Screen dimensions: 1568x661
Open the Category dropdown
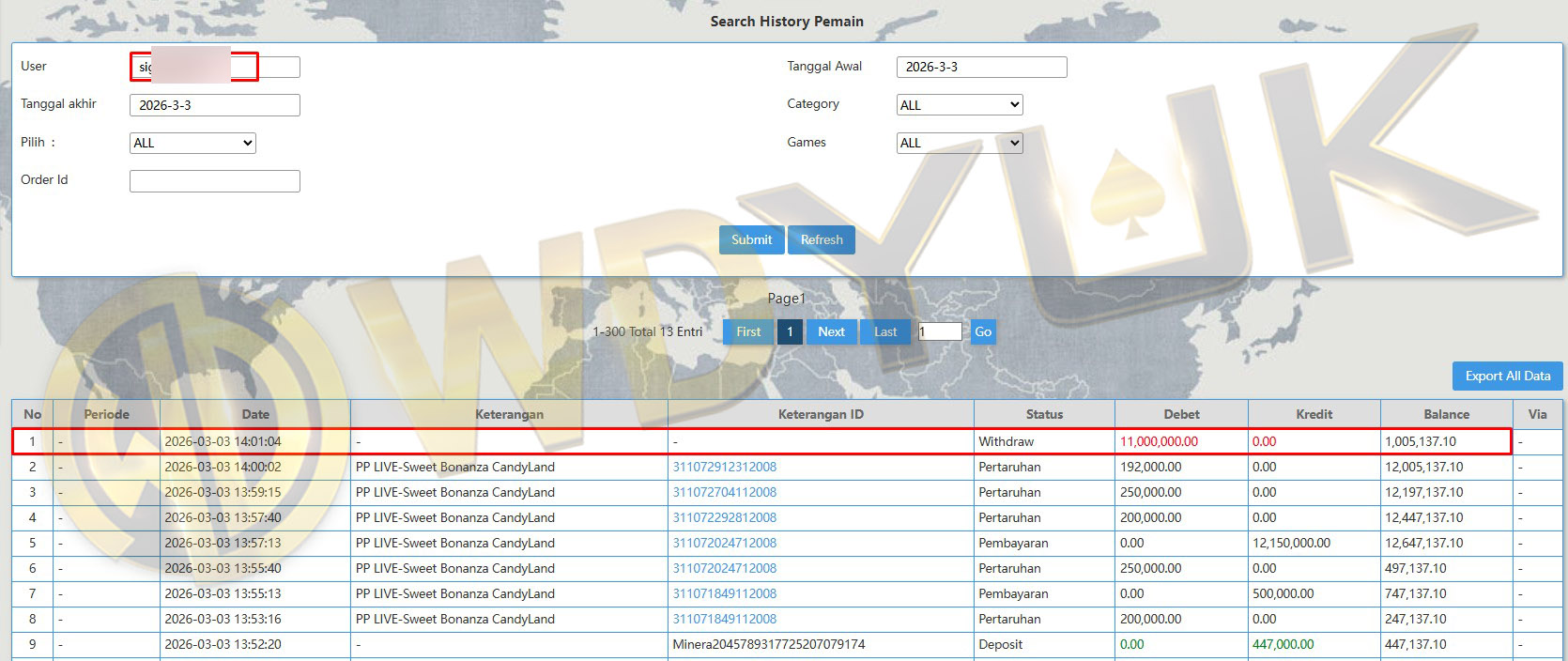[x=959, y=105]
